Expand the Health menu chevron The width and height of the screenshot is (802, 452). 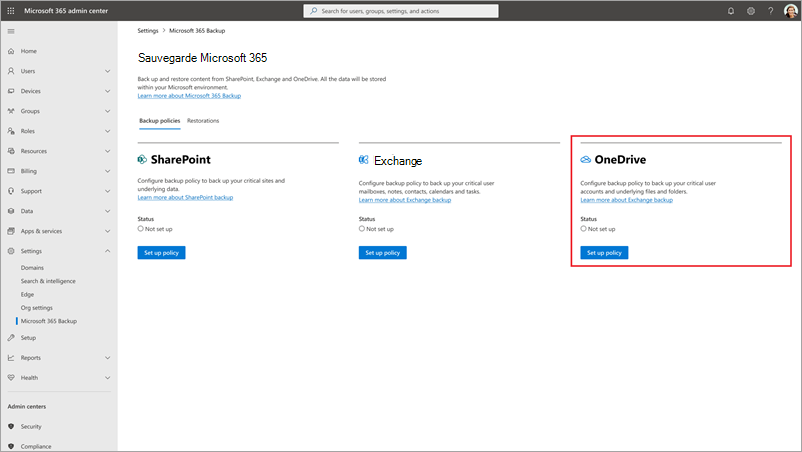tap(107, 377)
